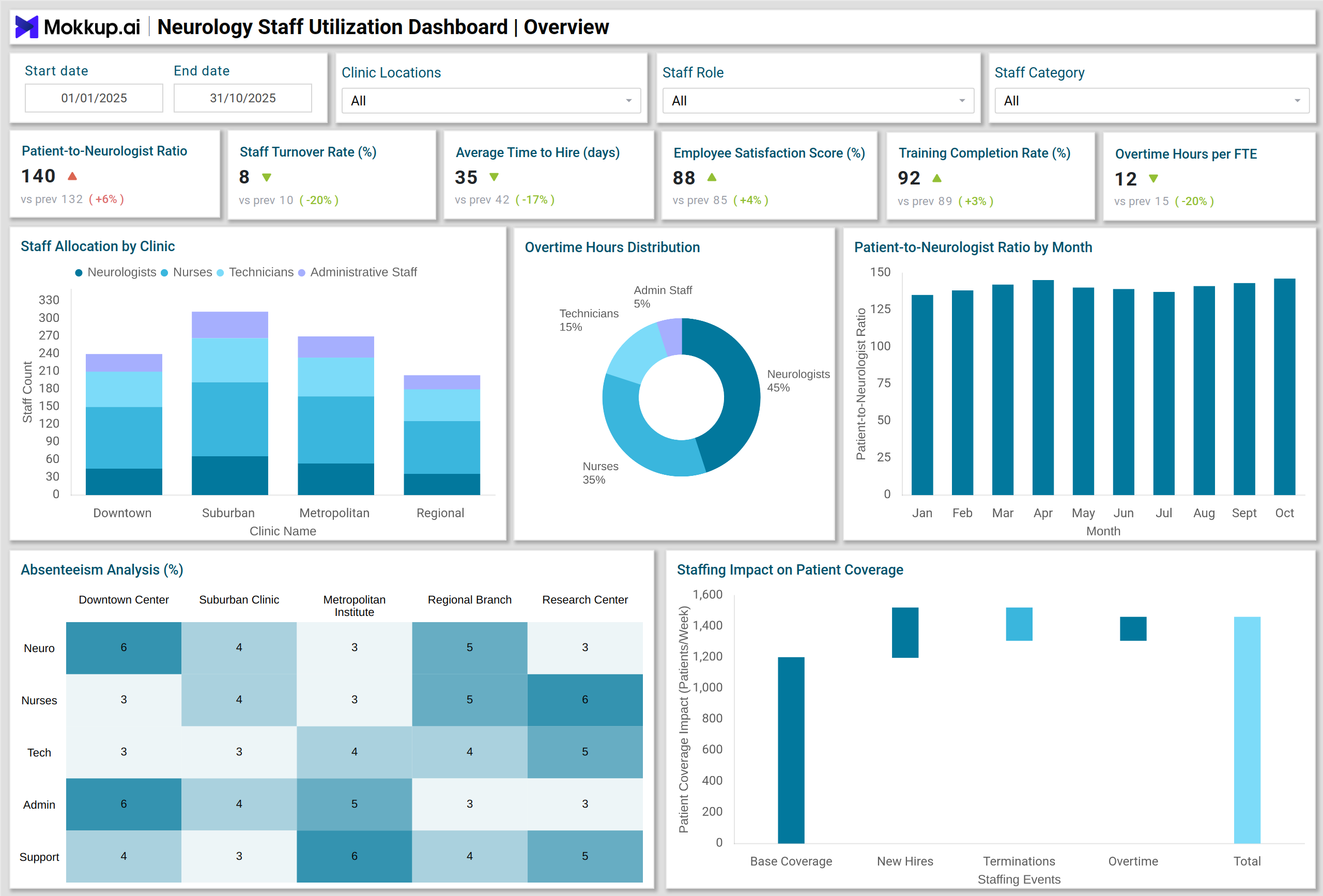Click the Absenteeism Analysis heading
The height and width of the screenshot is (896, 1323).
tap(102, 570)
